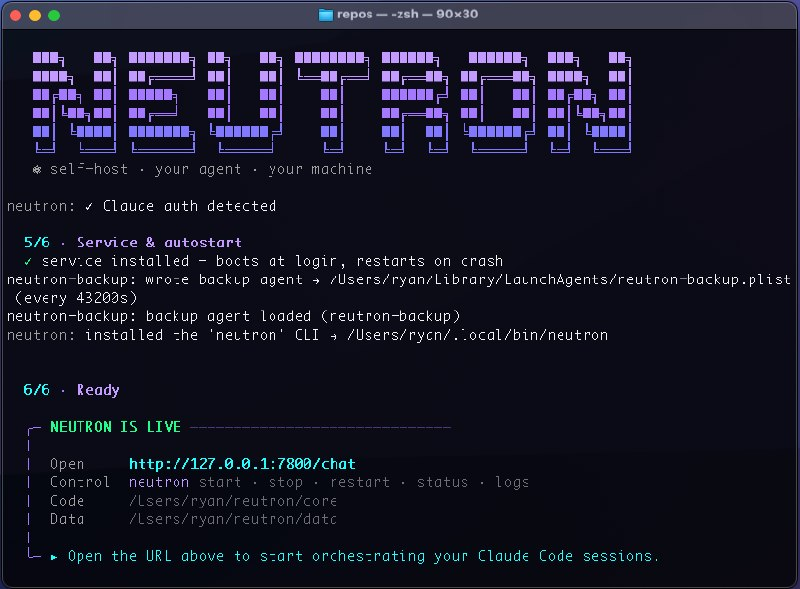The height and width of the screenshot is (589, 800).
Task: Click the '5/6 · Service & autostart' heading
Action: pos(133,242)
